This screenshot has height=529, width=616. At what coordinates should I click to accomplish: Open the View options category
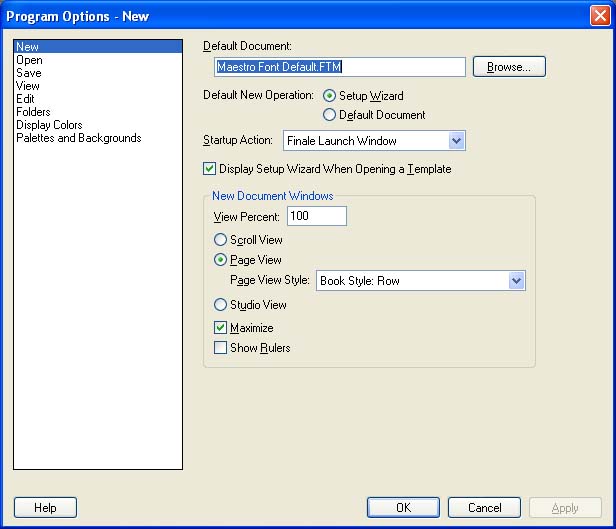27,86
